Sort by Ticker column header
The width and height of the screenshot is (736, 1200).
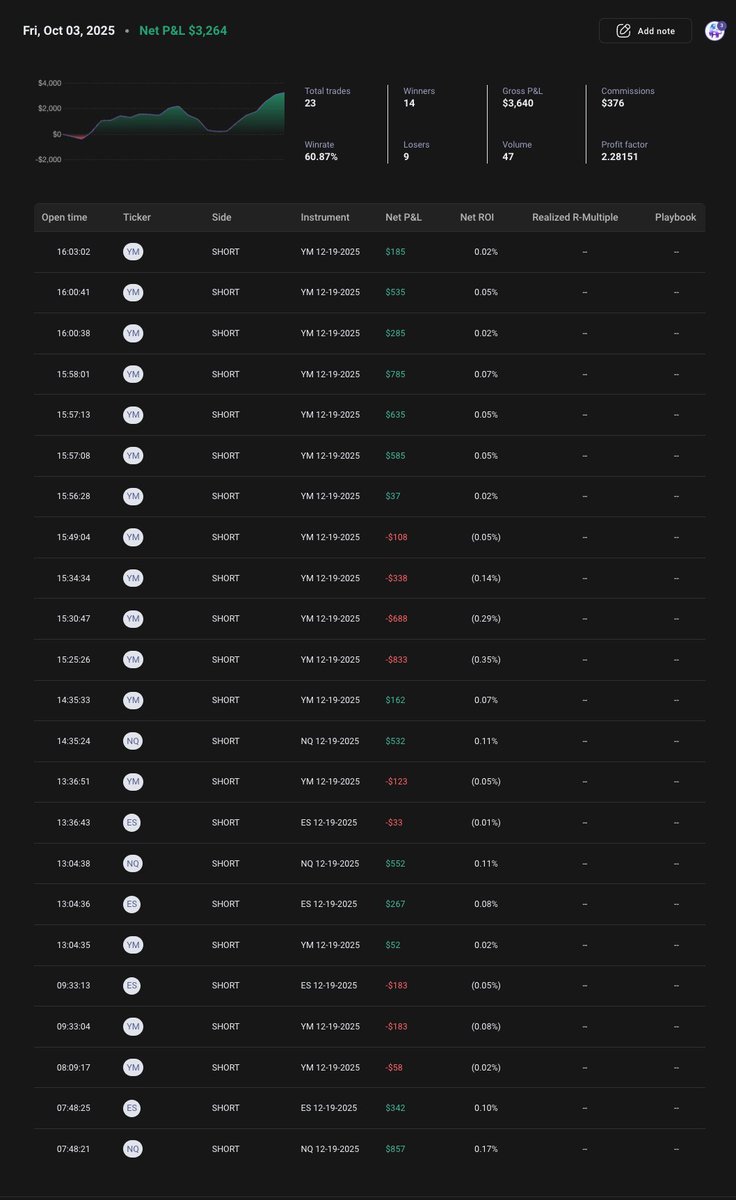click(x=137, y=217)
